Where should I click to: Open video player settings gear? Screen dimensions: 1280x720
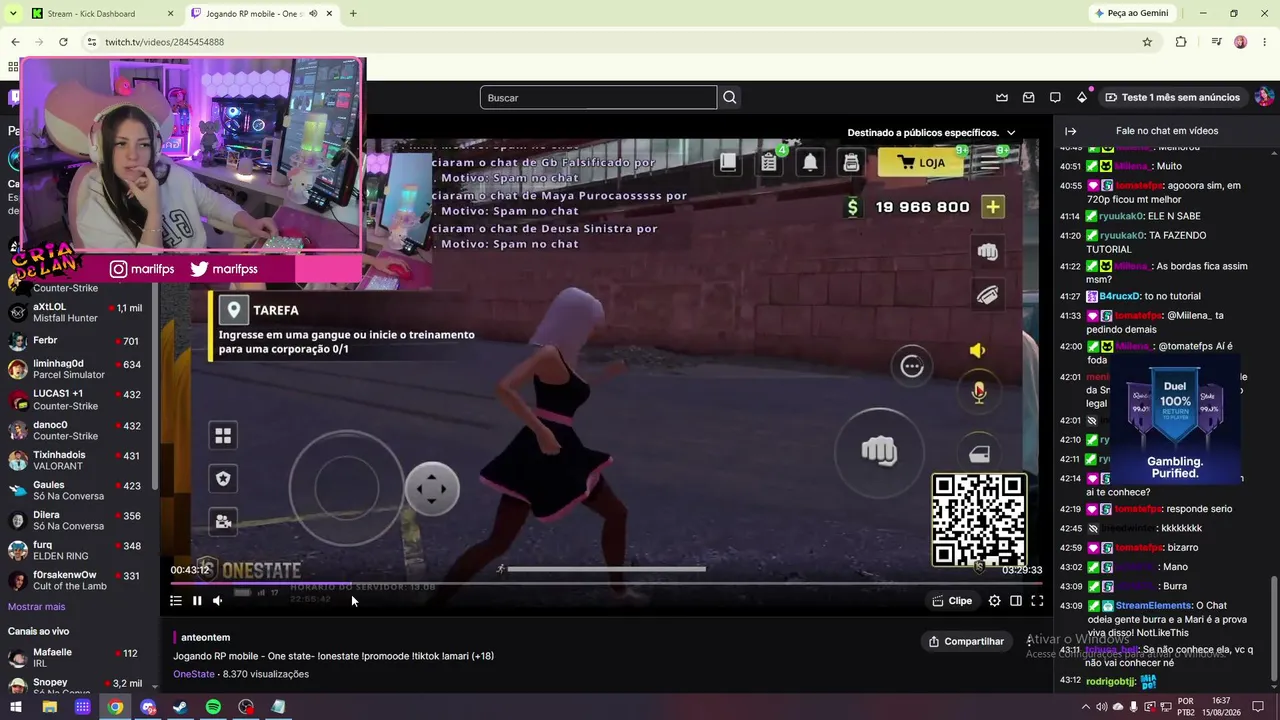pos(994,601)
